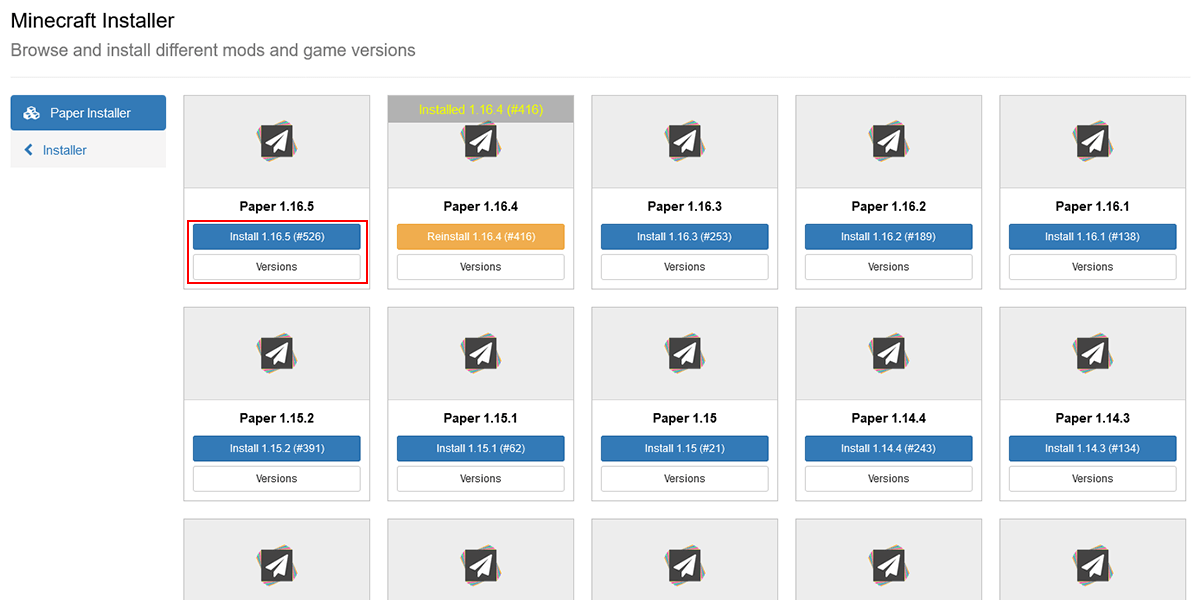This screenshot has width=1200, height=600.
Task: Click the 'Paper 1.15' card title
Action: (x=685, y=419)
